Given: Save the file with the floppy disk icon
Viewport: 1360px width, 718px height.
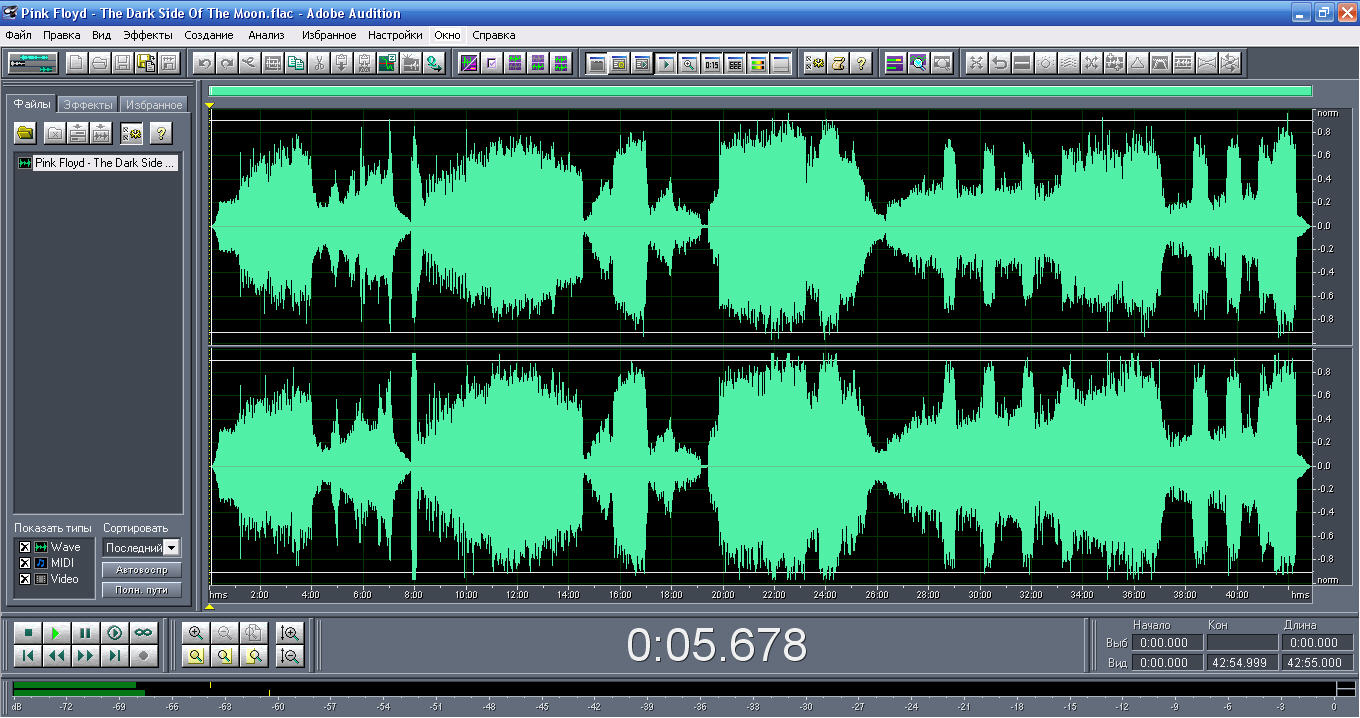Looking at the screenshot, I should pyautogui.click(x=123, y=63).
